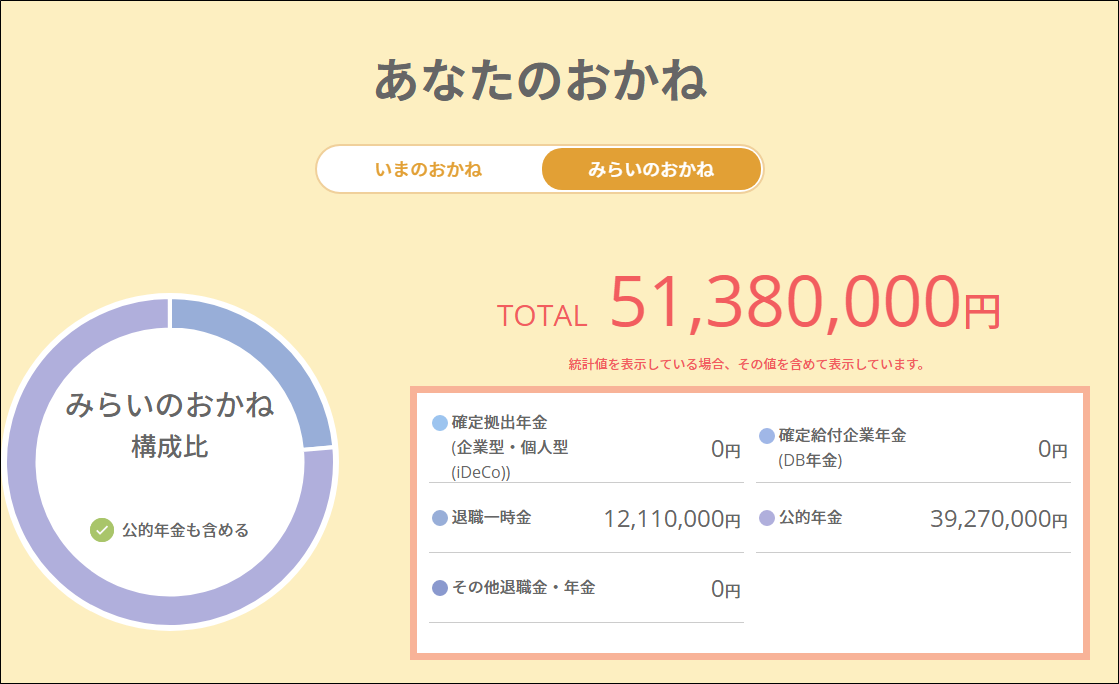Viewport: 1119px width, 684px height.
Task: Click the 公的年金 purple legend dot
Action: [x=767, y=519]
